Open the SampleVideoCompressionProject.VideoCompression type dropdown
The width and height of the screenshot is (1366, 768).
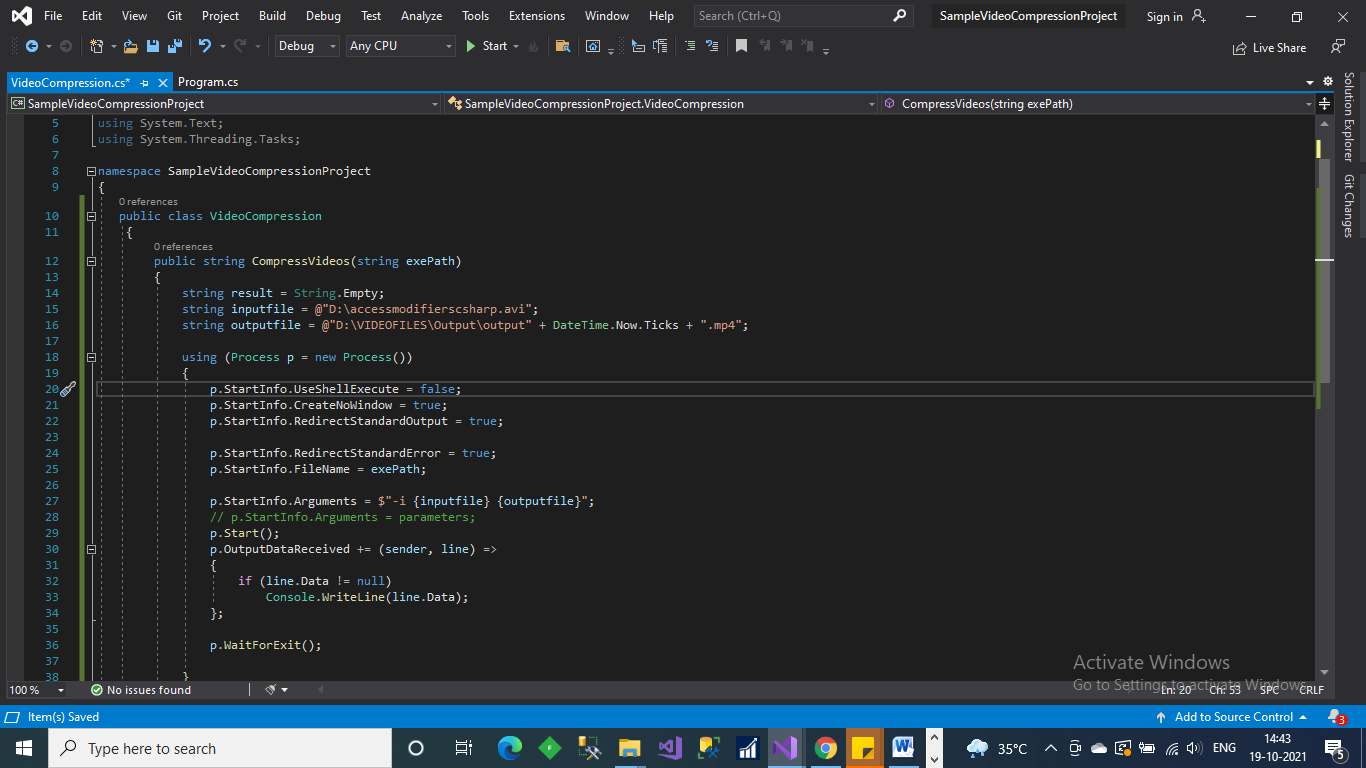[x=662, y=104]
